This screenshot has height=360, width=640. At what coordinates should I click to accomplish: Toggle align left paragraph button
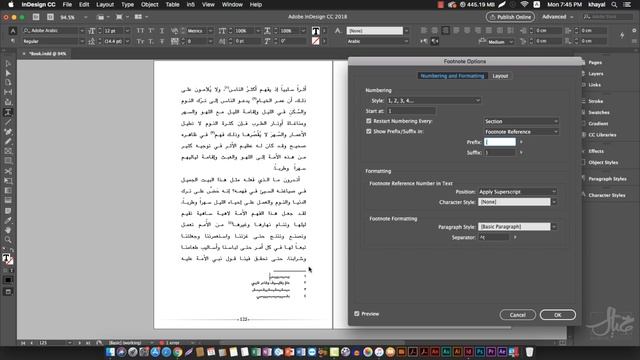pyautogui.click(x=424, y=31)
